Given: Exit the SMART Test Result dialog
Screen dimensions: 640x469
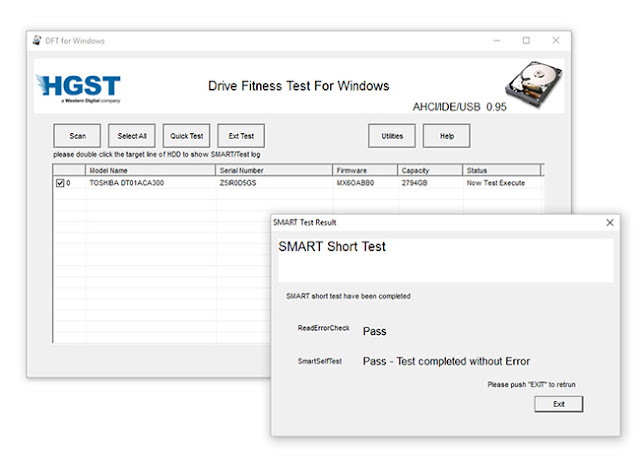Looking at the screenshot, I should tap(559, 404).
